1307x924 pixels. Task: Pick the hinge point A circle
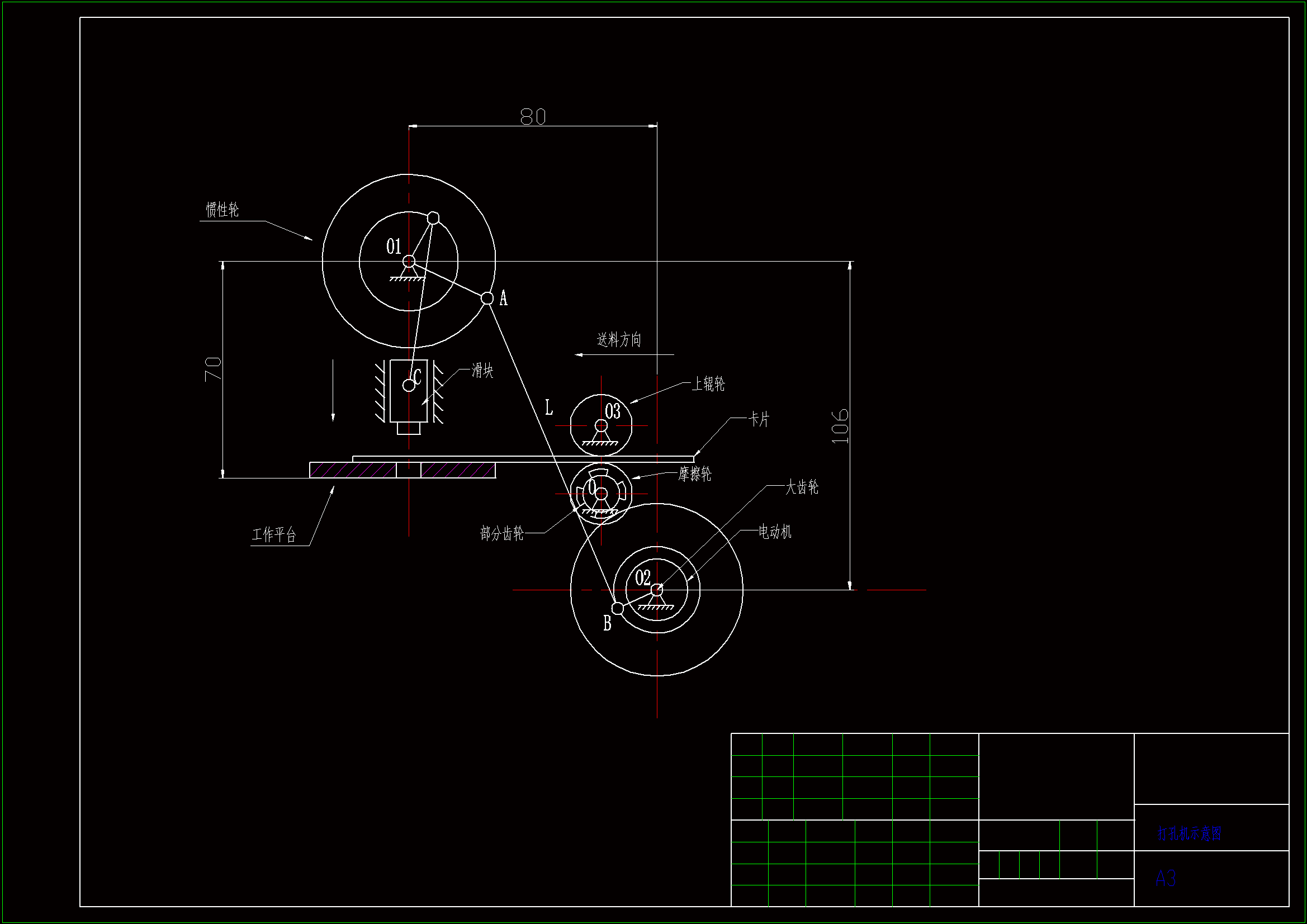point(487,298)
